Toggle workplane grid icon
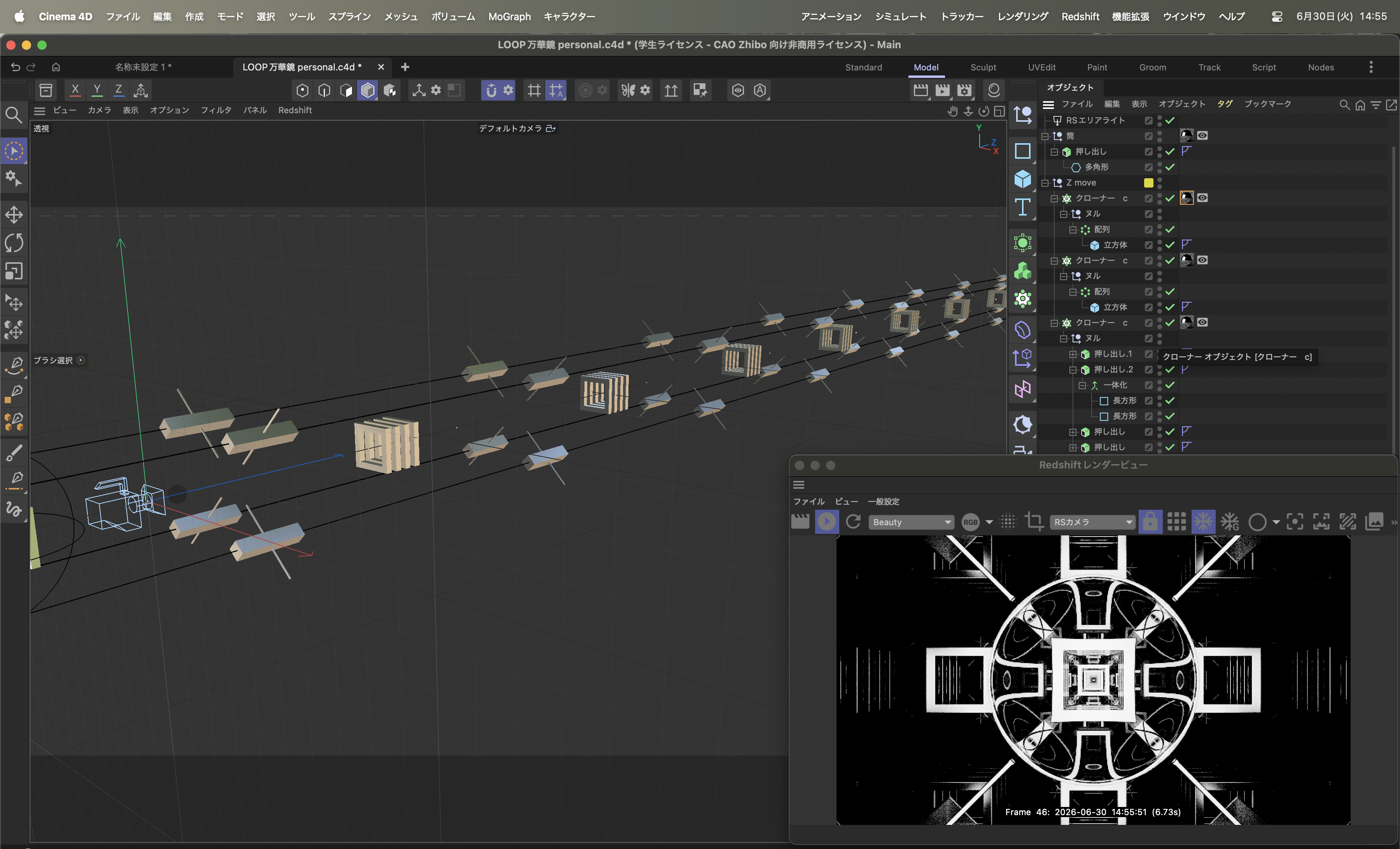 [534, 90]
